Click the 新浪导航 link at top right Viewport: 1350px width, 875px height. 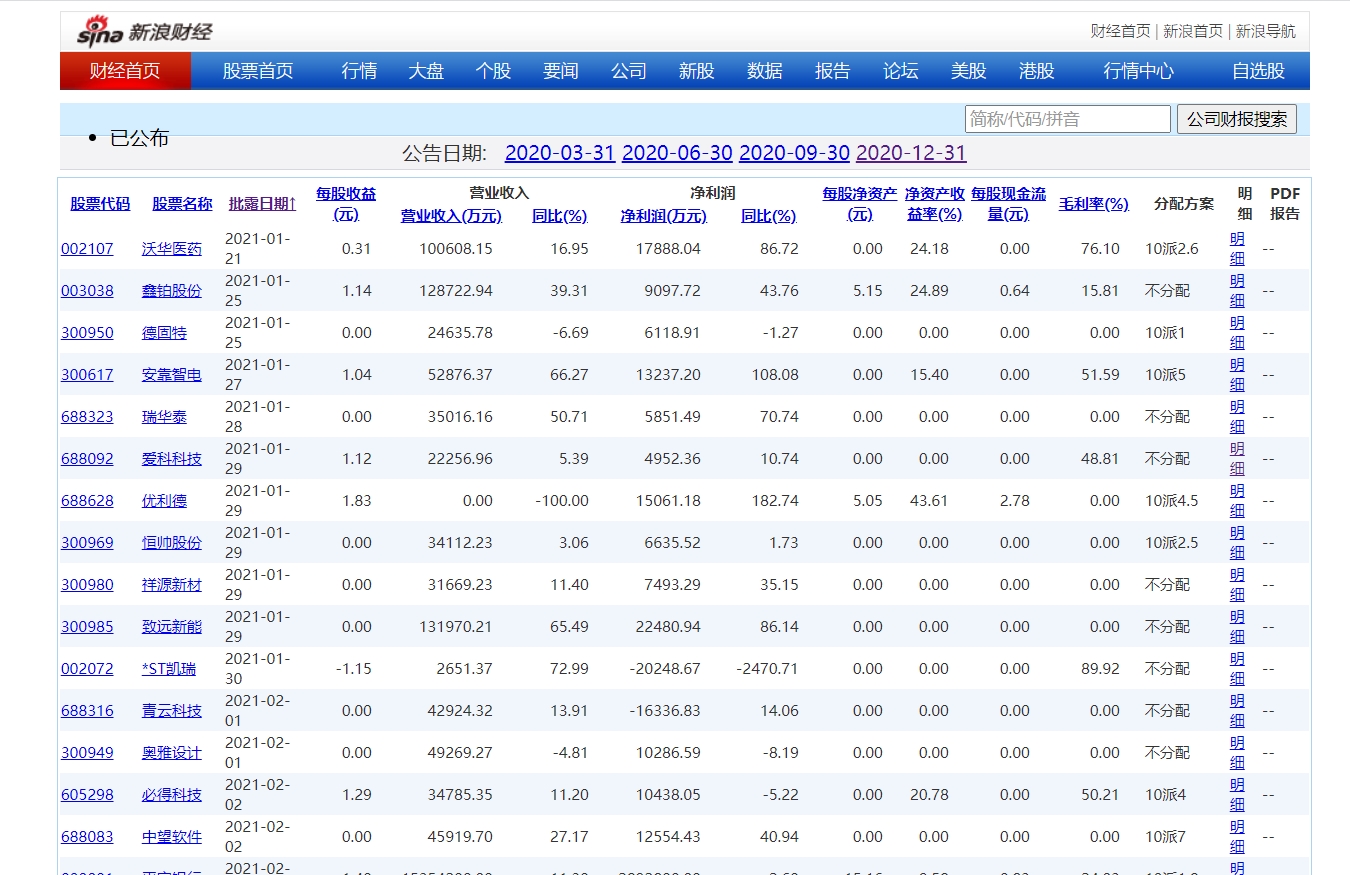(1265, 31)
